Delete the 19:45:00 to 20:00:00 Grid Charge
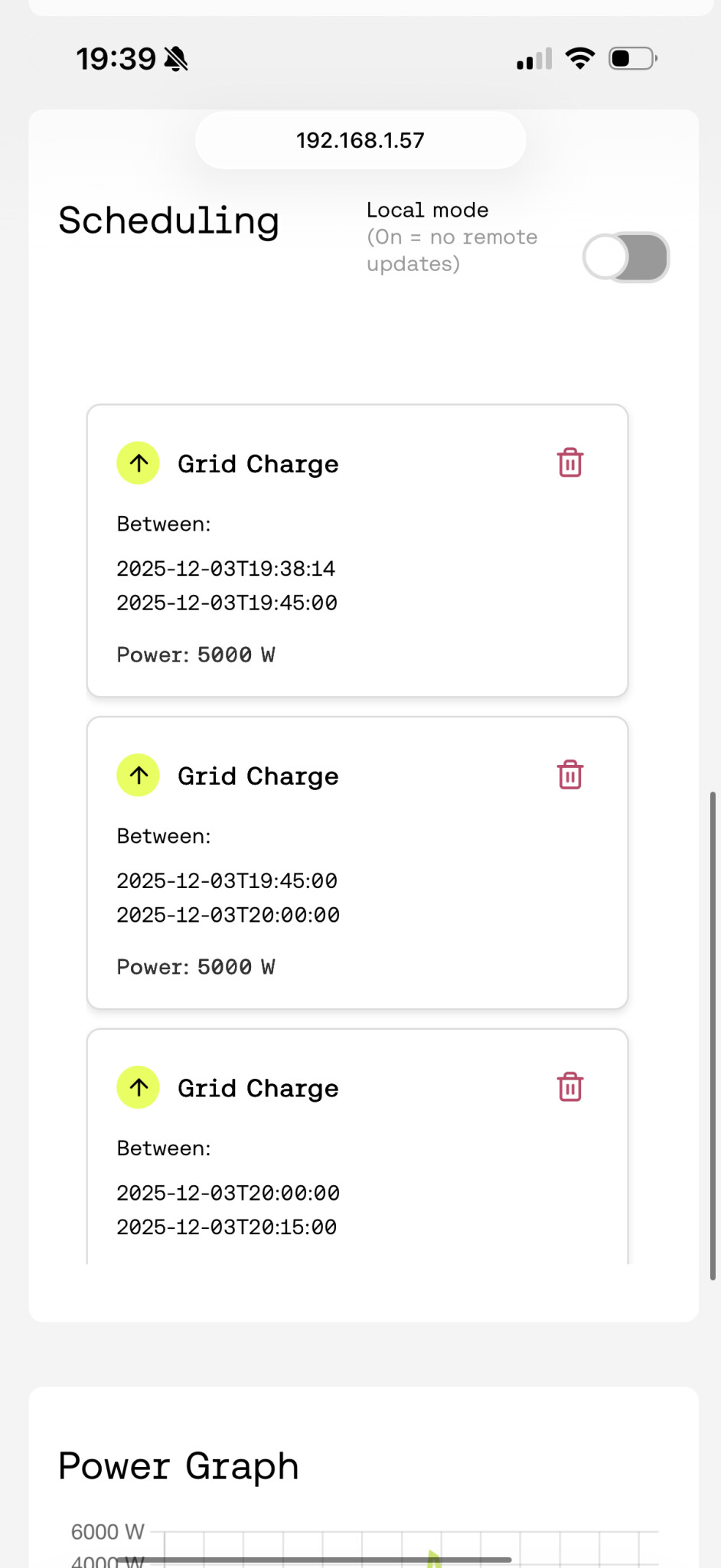 coord(570,776)
